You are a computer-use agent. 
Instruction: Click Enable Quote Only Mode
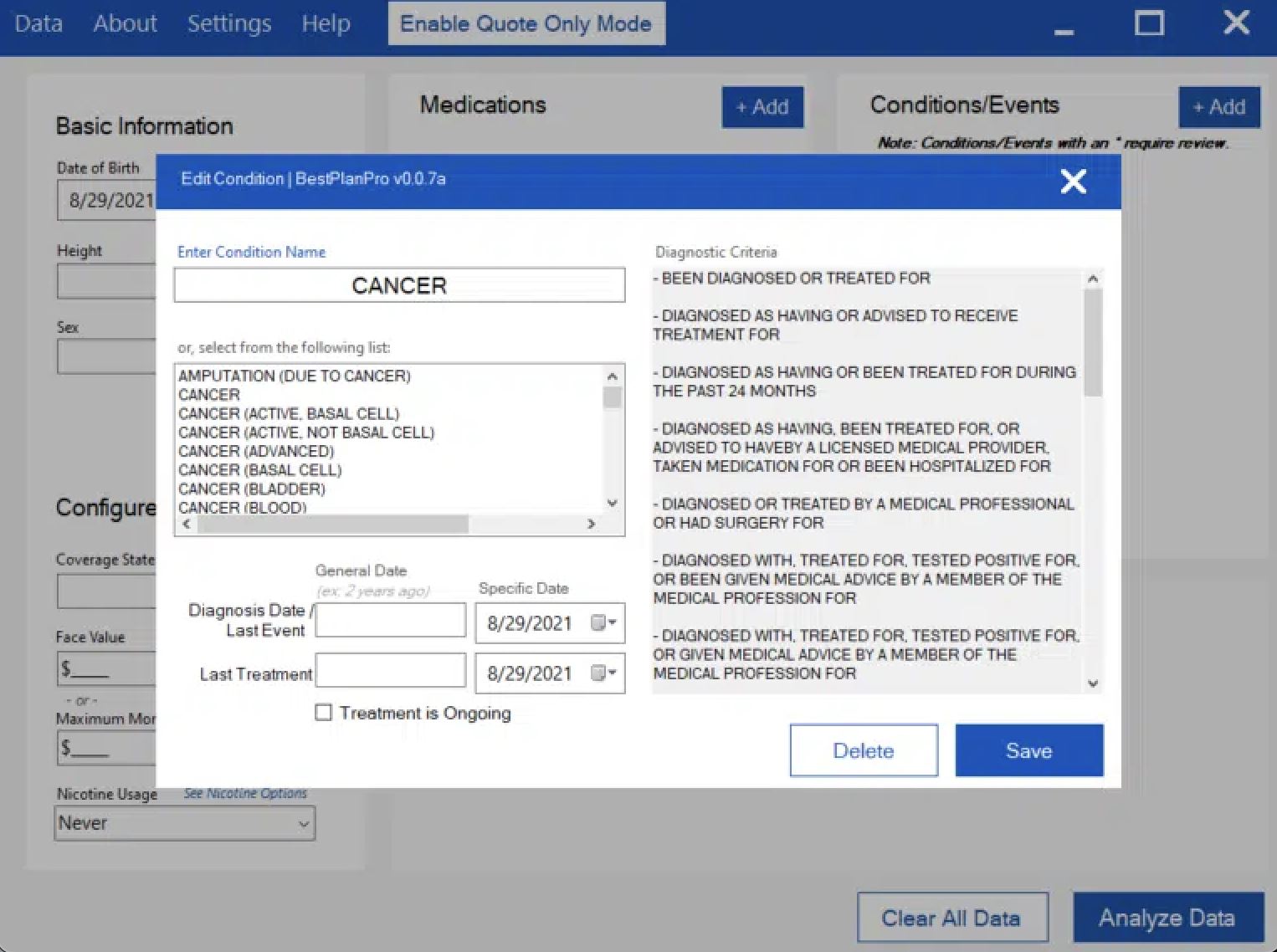[526, 23]
